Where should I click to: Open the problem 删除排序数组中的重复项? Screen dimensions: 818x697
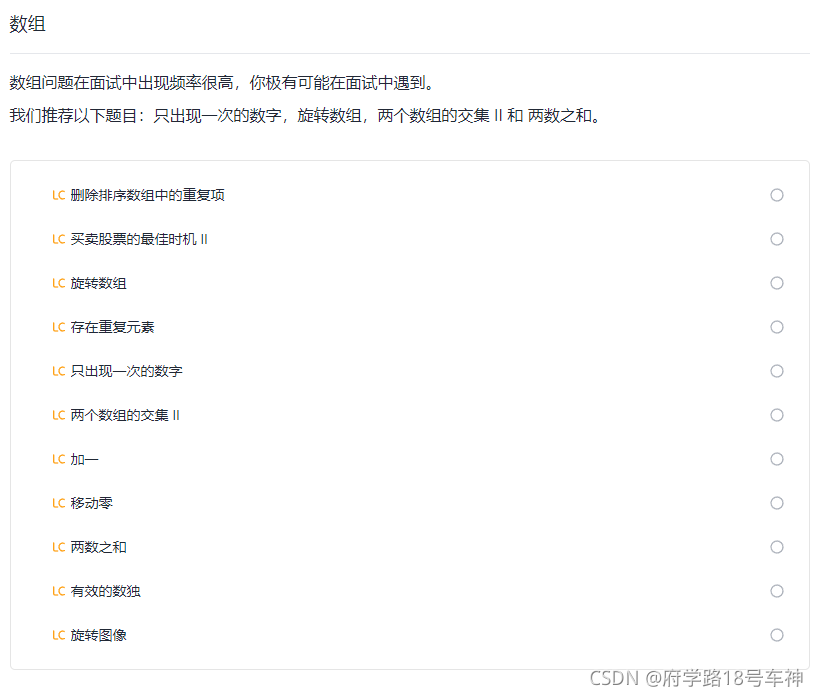pyautogui.click(x=148, y=195)
